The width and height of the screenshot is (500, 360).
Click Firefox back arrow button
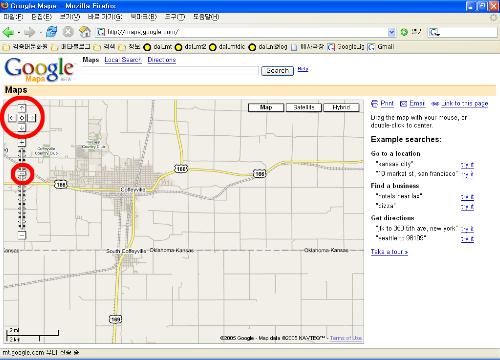point(8,32)
